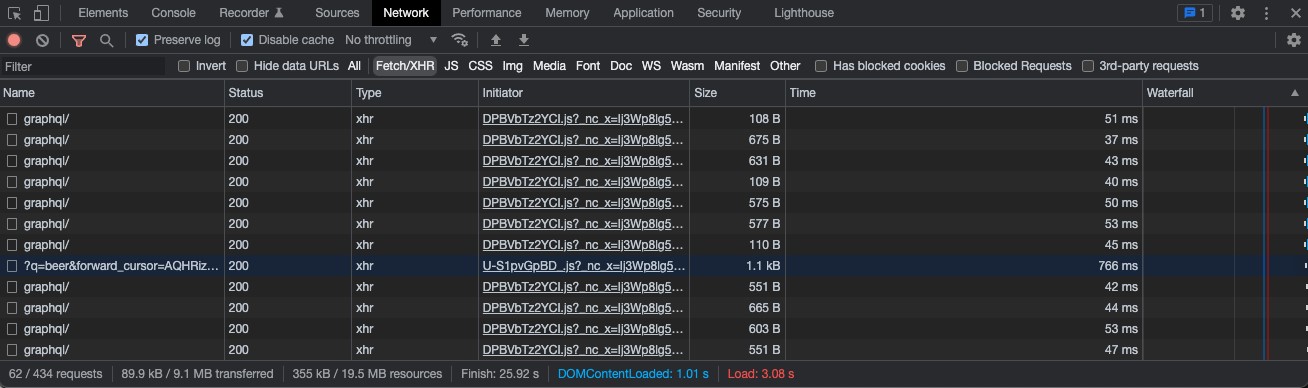This screenshot has width=1308, height=388.
Task: Select the ?q=beer&forward_cursor request
Action: [121, 266]
